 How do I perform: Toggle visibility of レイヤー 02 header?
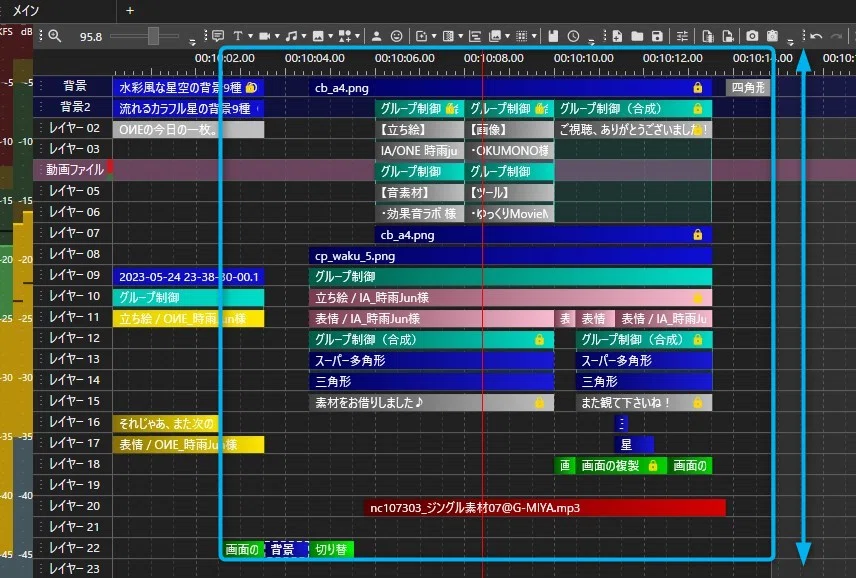pyautogui.click(x=74, y=128)
